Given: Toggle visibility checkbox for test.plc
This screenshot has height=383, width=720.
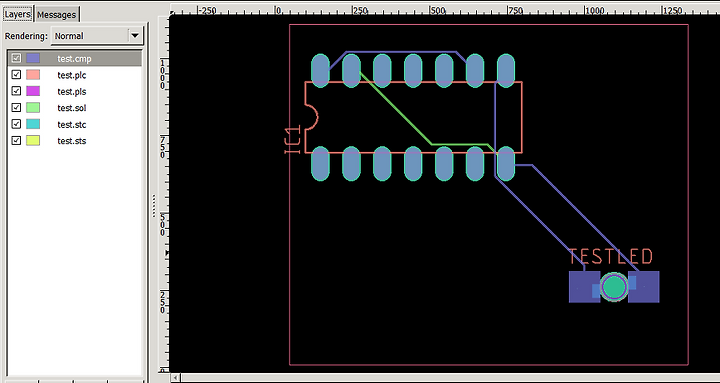Looking at the screenshot, I should click(17, 75).
